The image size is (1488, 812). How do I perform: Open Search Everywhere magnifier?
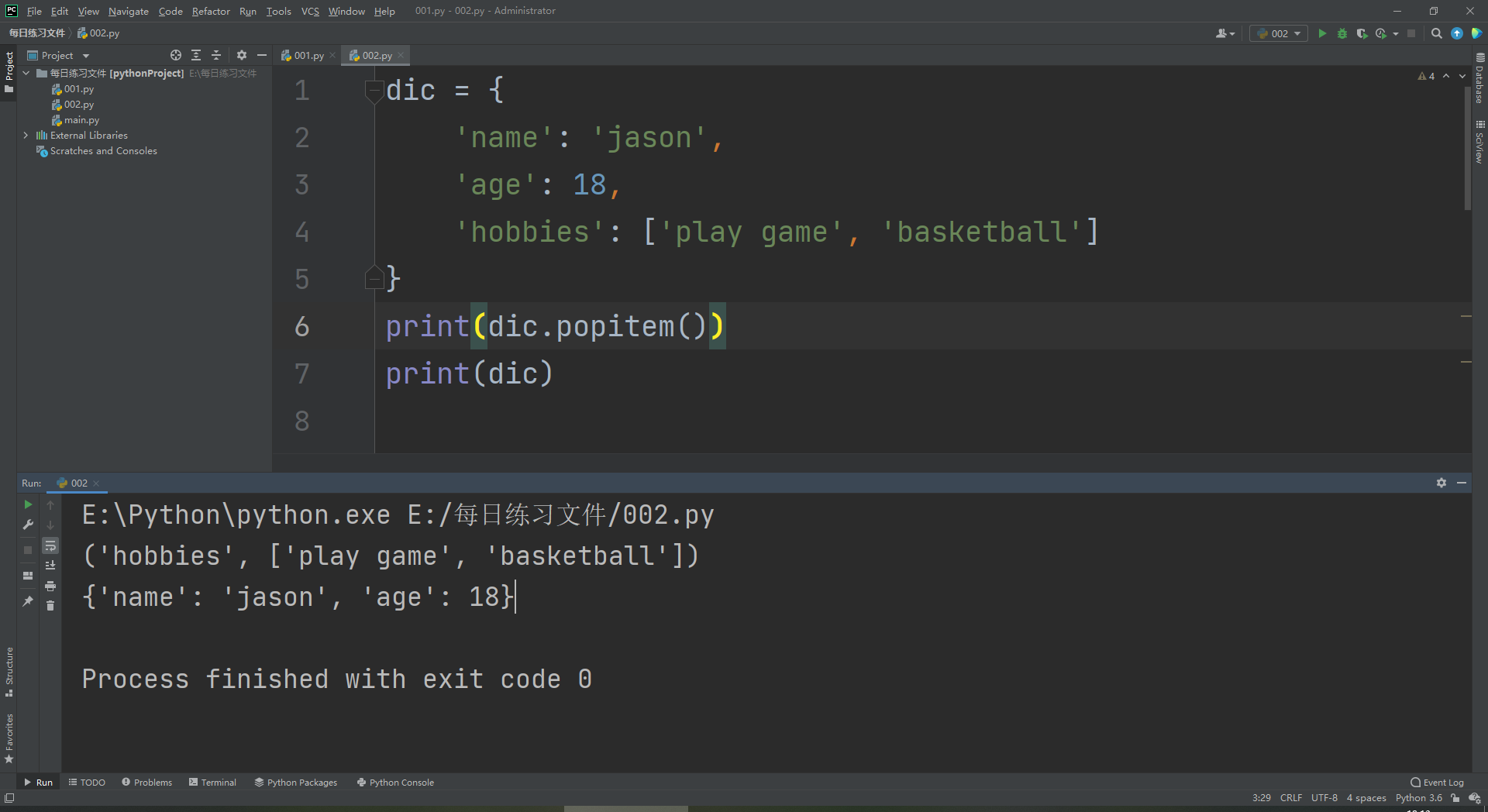[x=1437, y=33]
